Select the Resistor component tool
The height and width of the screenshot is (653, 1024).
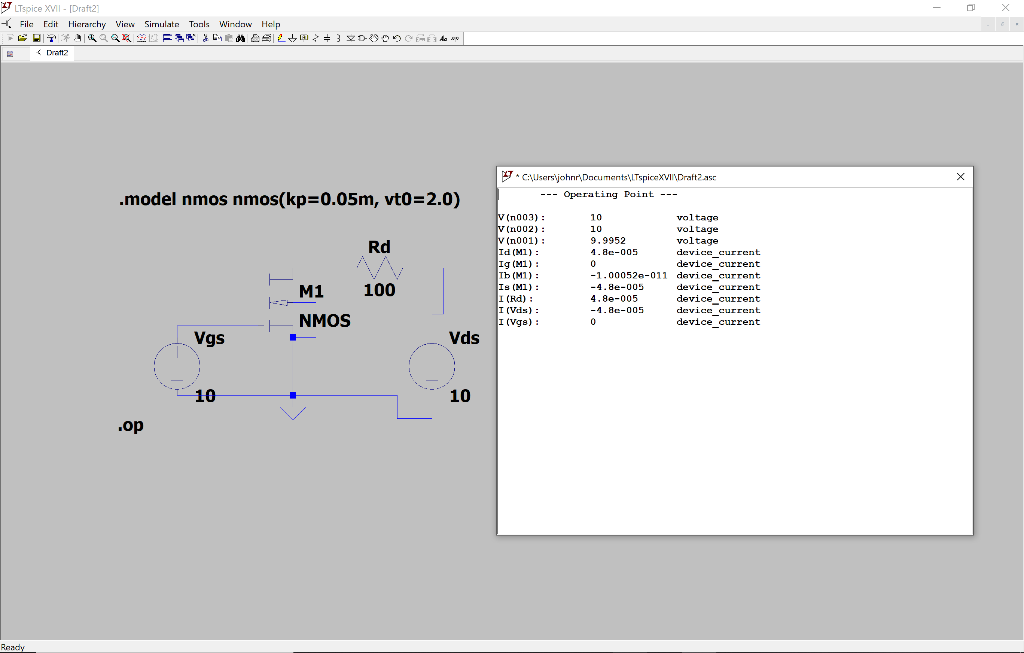click(316, 39)
